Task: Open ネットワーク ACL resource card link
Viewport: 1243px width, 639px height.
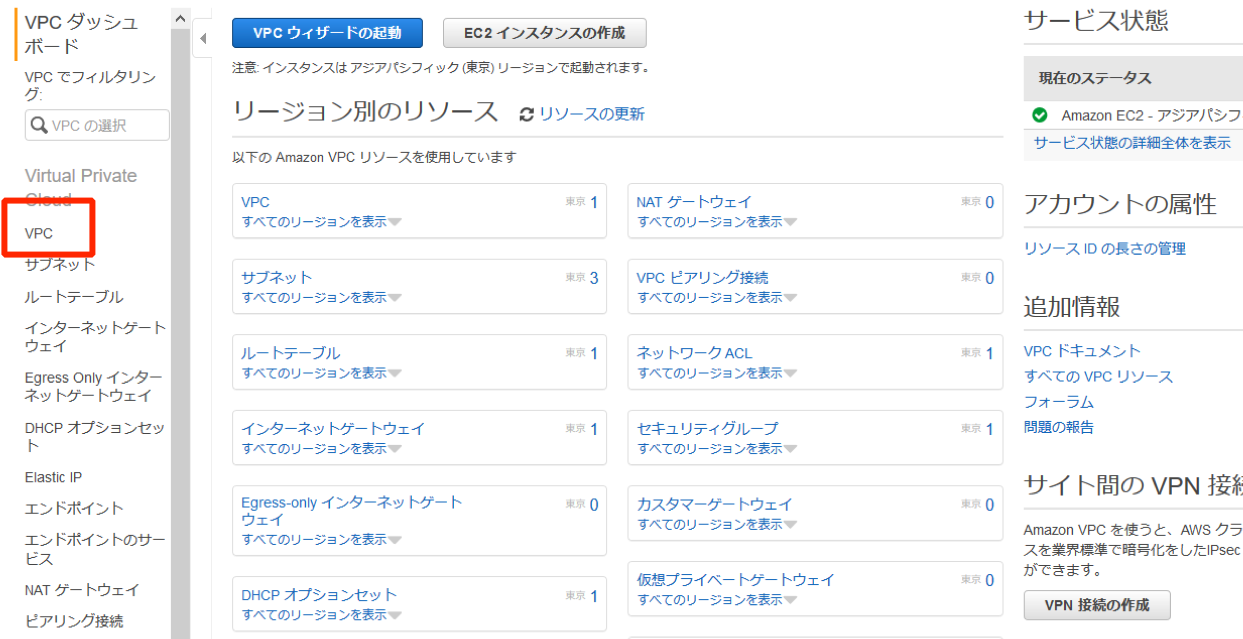Action: click(x=695, y=353)
